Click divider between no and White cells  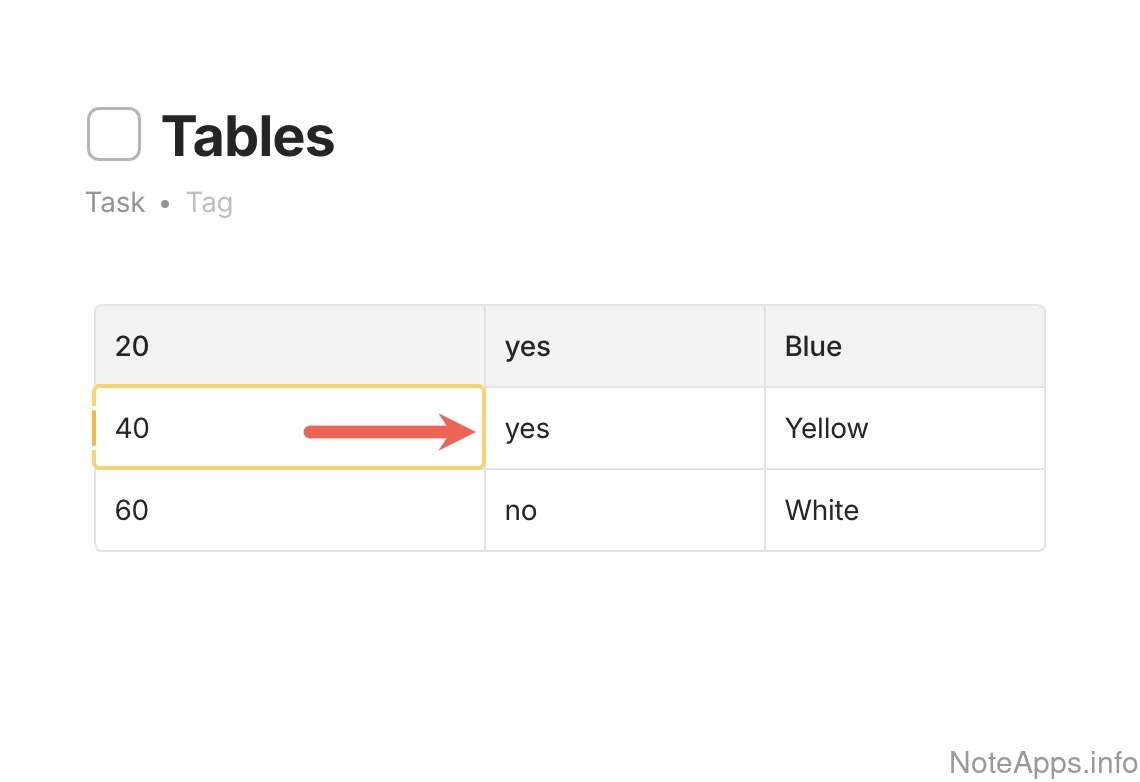click(765, 510)
